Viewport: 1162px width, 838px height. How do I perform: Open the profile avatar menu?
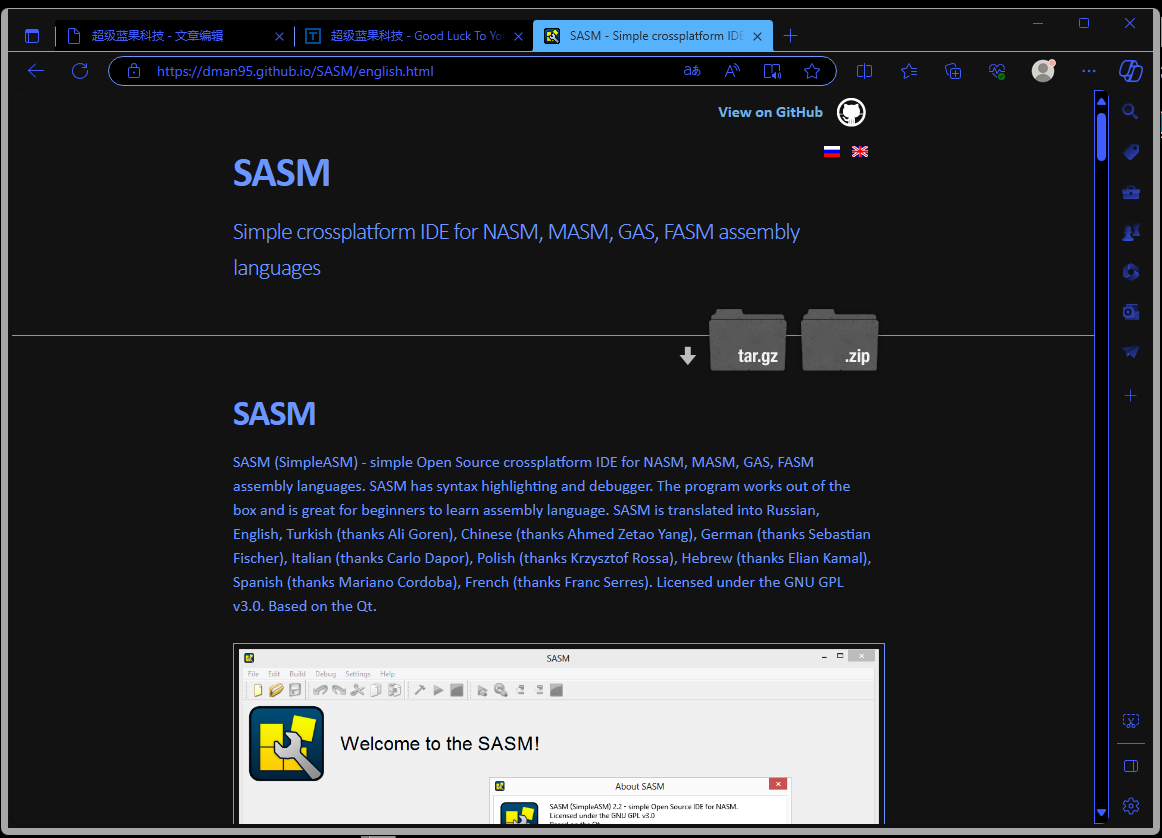pyautogui.click(x=1043, y=70)
